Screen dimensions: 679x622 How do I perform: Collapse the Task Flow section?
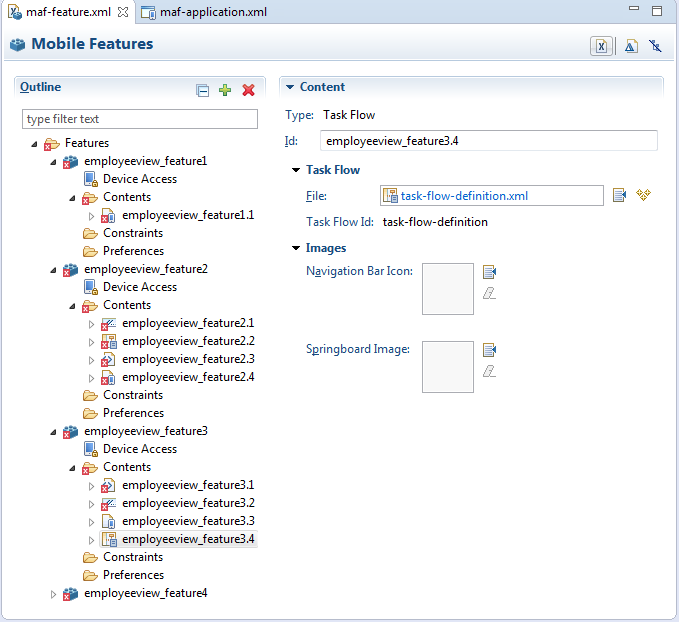[296, 170]
